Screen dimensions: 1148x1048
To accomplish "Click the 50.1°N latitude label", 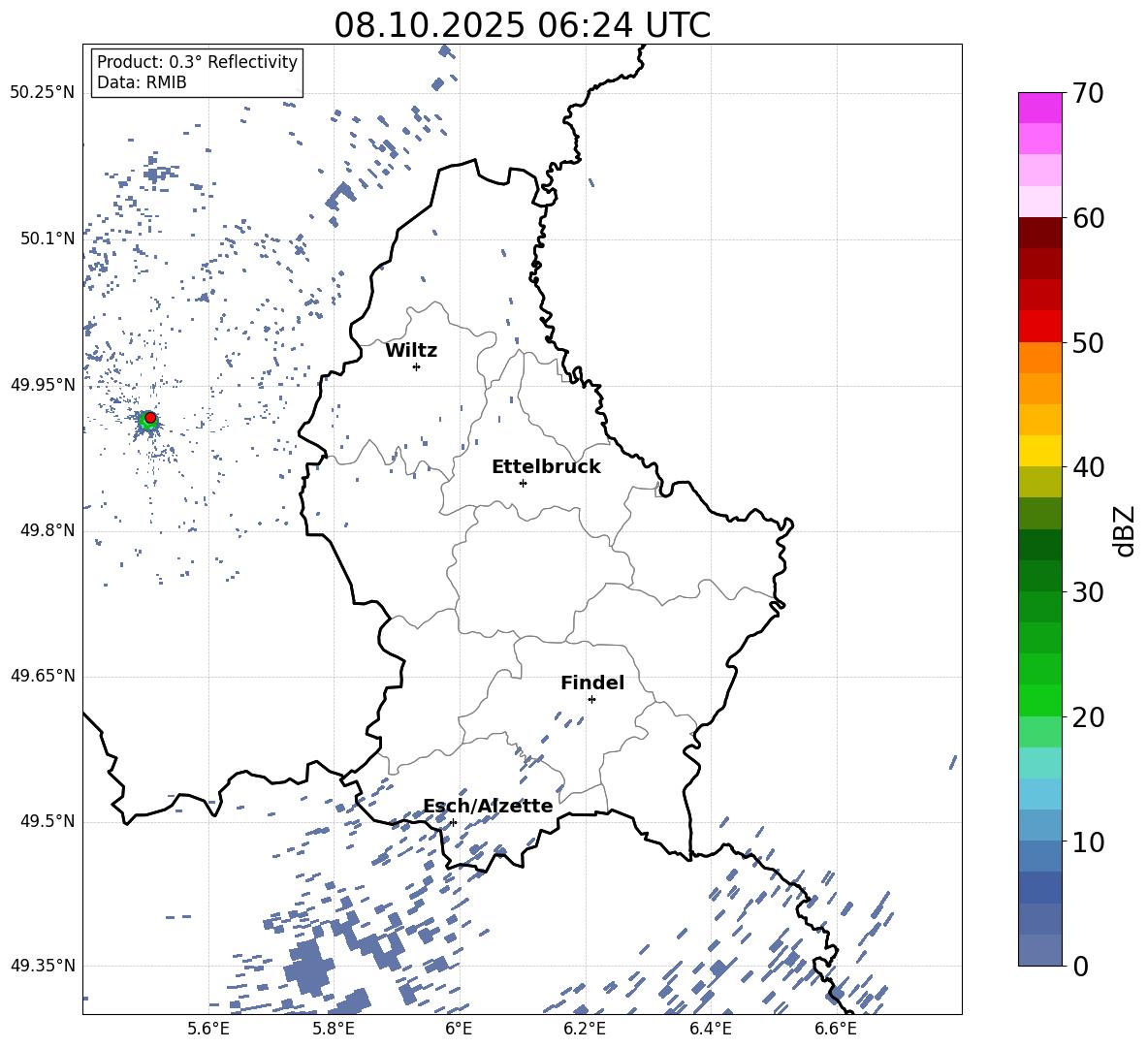I will [x=48, y=238].
